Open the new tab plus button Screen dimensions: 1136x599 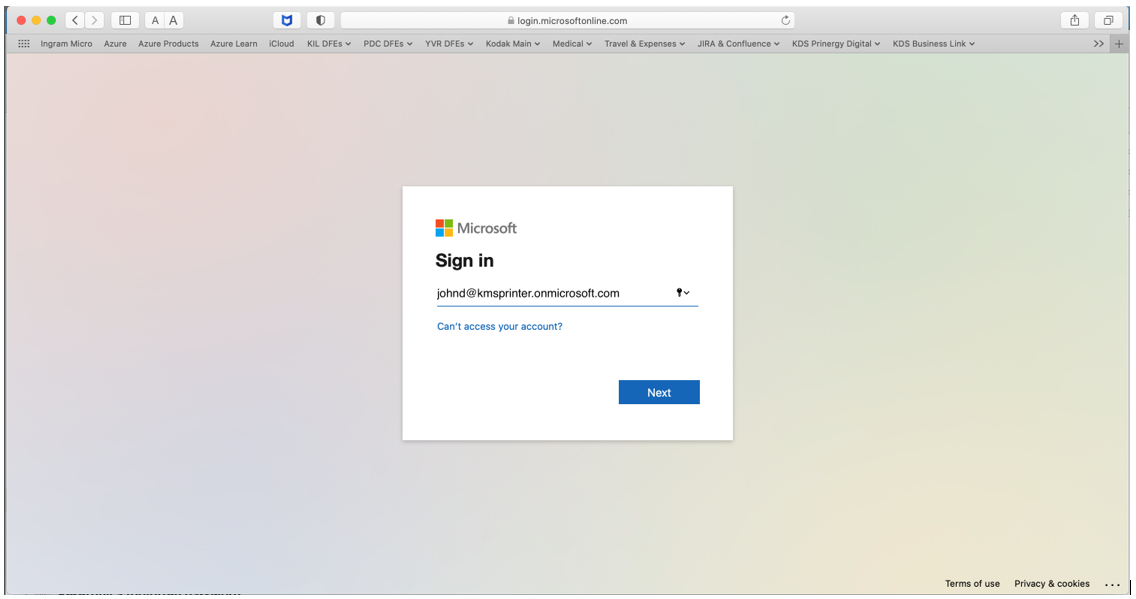click(x=1119, y=43)
